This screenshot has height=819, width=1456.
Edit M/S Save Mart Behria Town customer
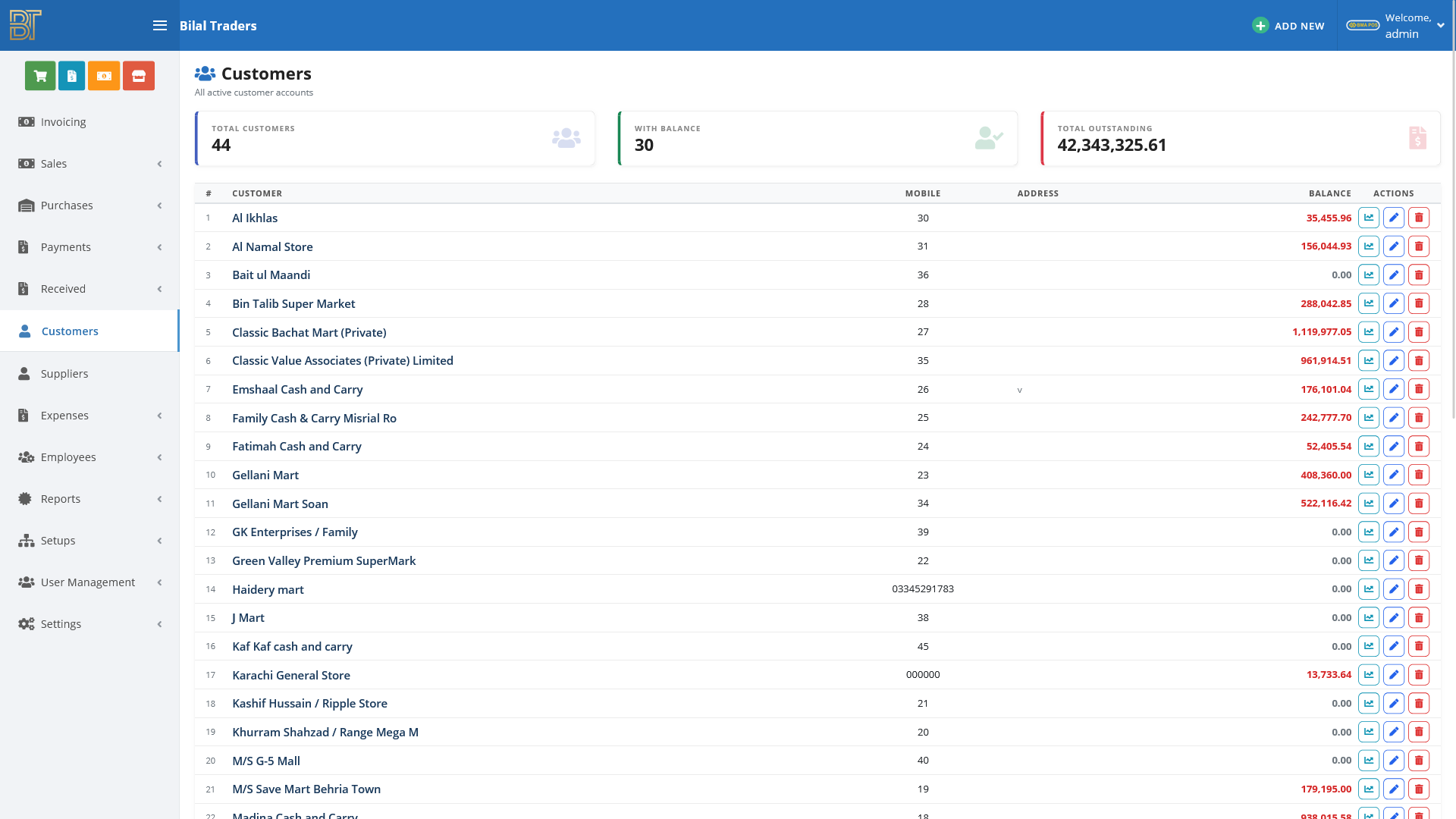(x=1394, y=789)
